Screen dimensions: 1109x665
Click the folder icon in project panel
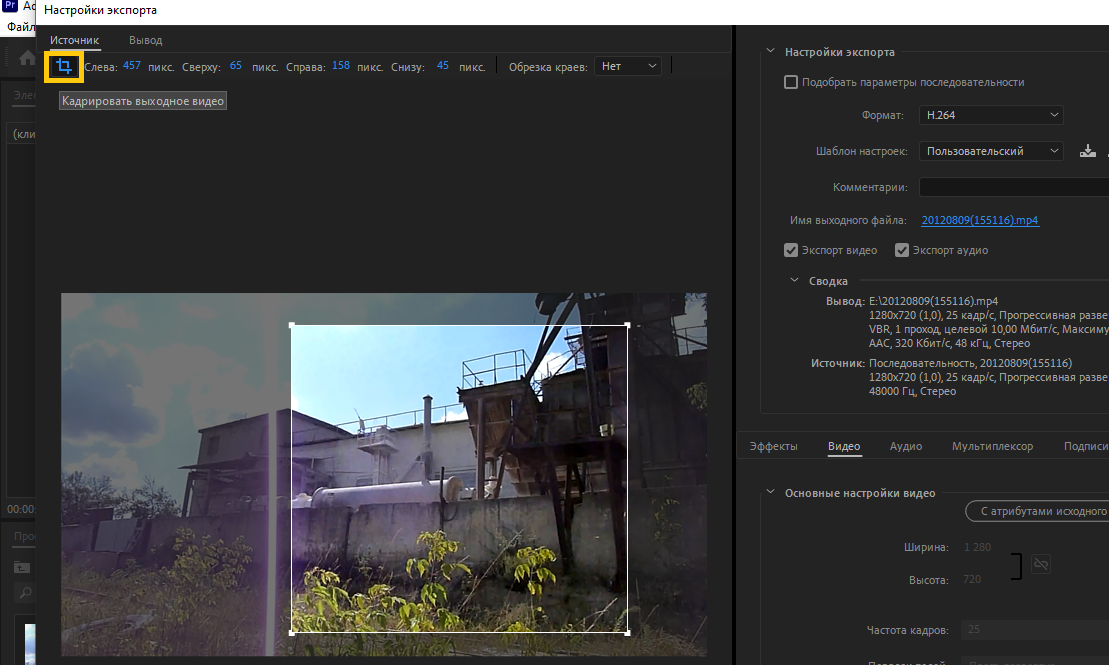click(22, 567)
